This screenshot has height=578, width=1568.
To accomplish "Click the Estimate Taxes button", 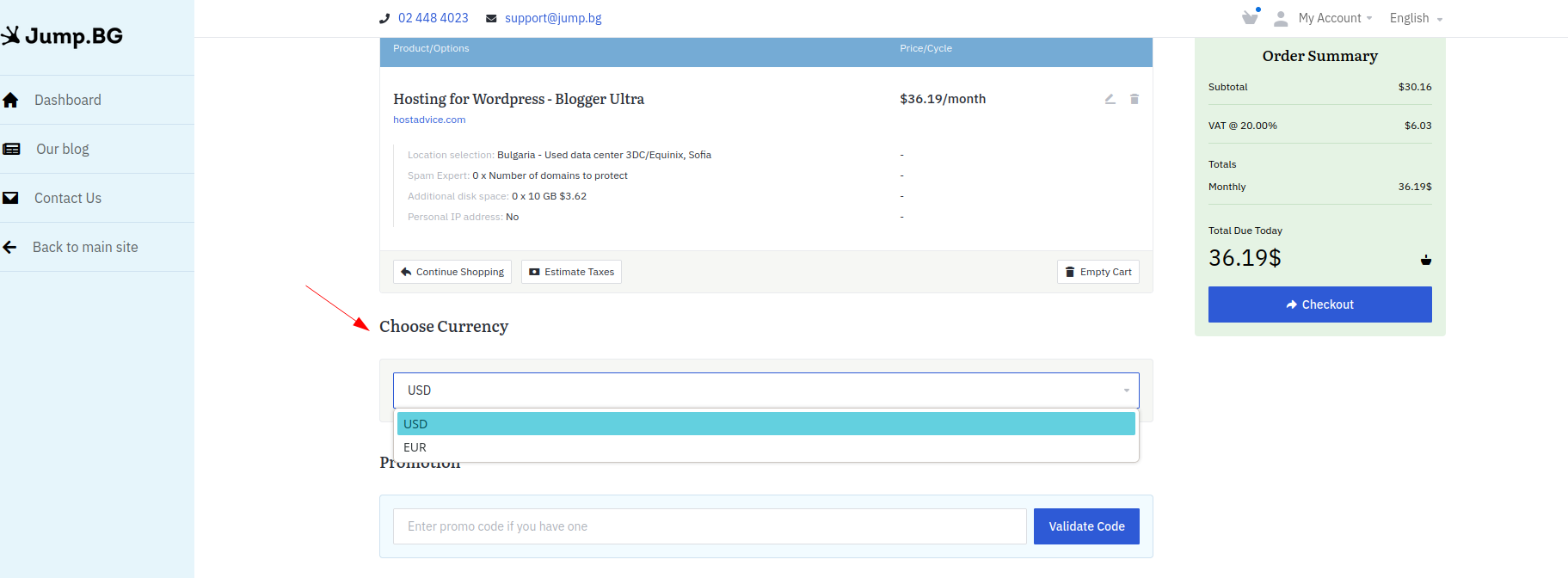I will [x=571, y=272].
